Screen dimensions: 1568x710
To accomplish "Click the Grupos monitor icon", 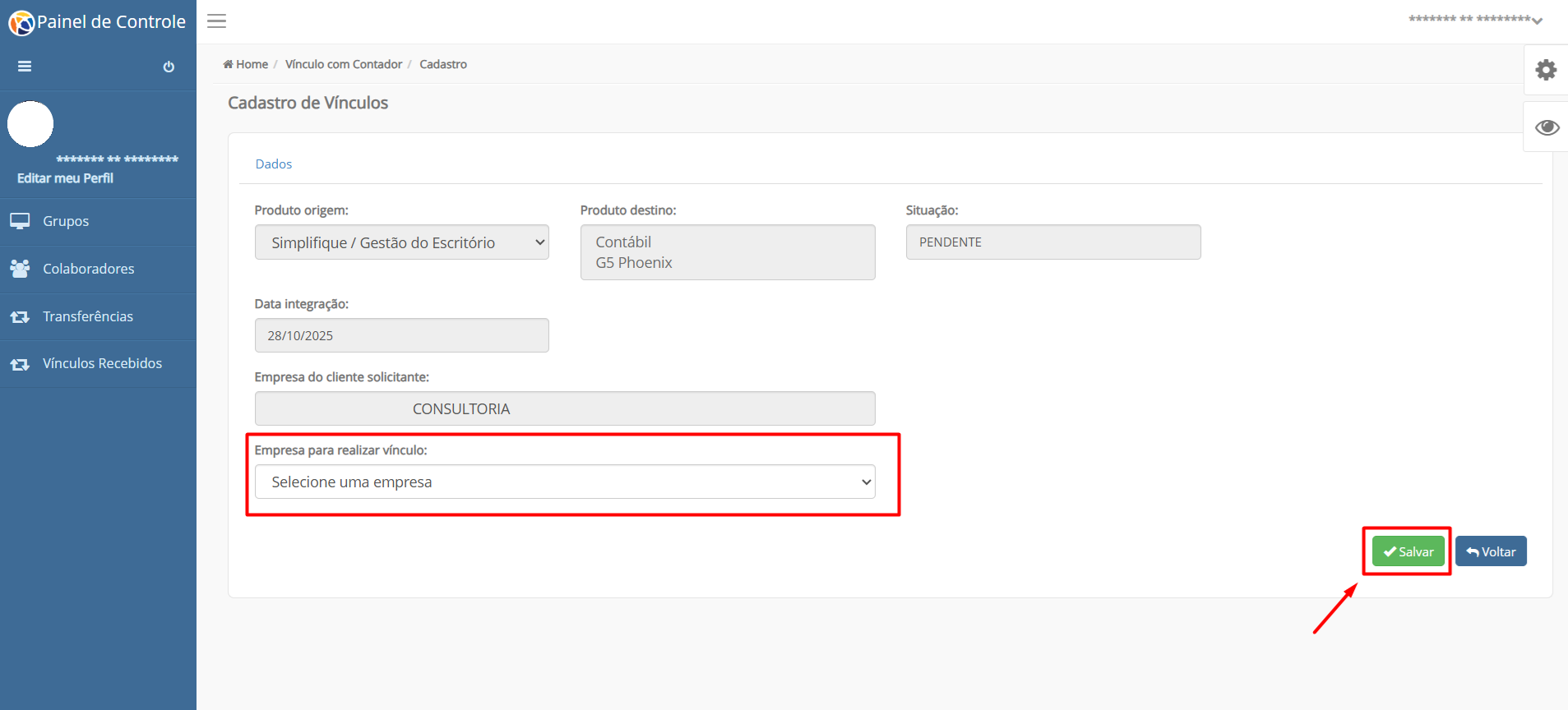I will [20, 221].
